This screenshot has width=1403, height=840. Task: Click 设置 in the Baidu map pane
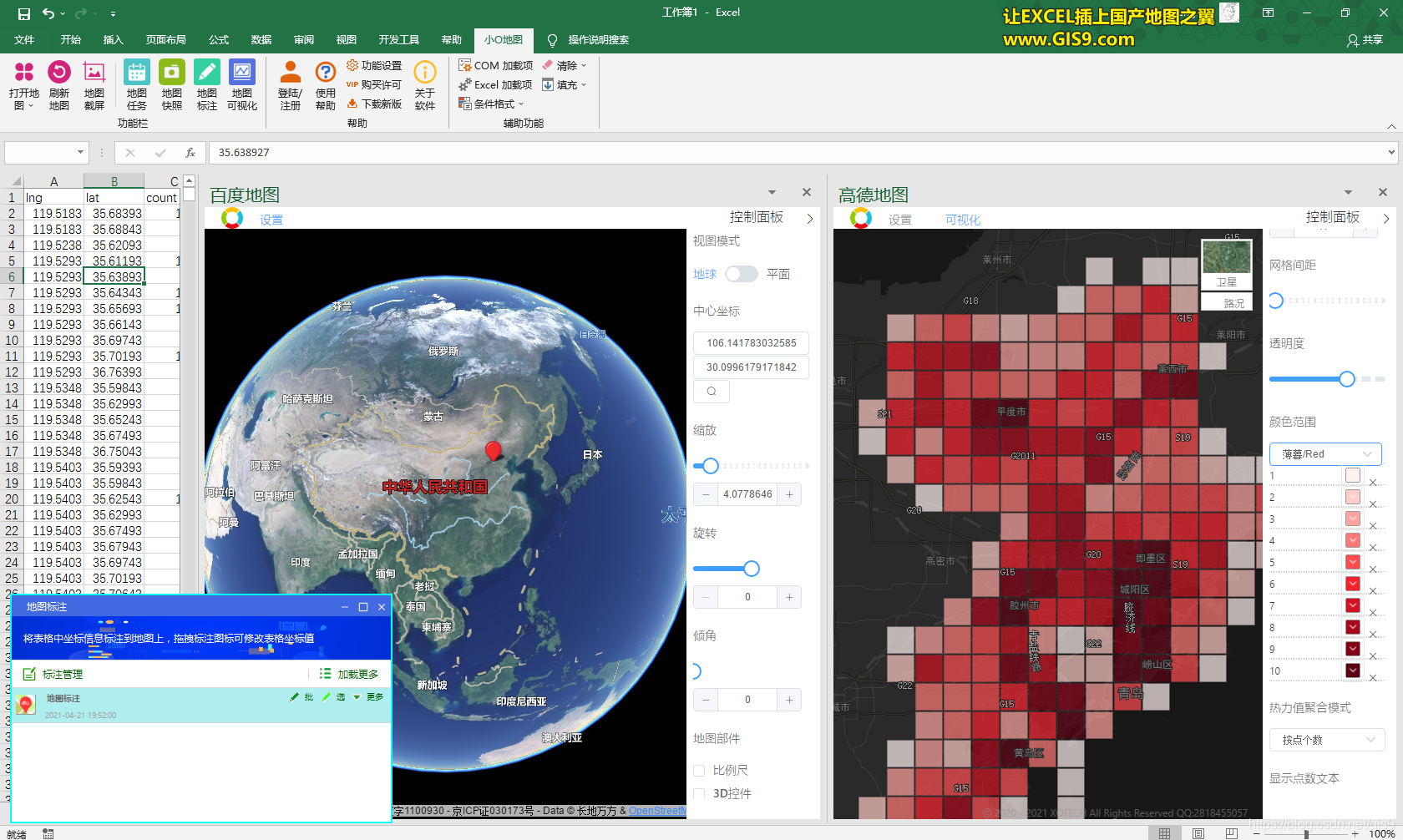(x=271, y=220)
